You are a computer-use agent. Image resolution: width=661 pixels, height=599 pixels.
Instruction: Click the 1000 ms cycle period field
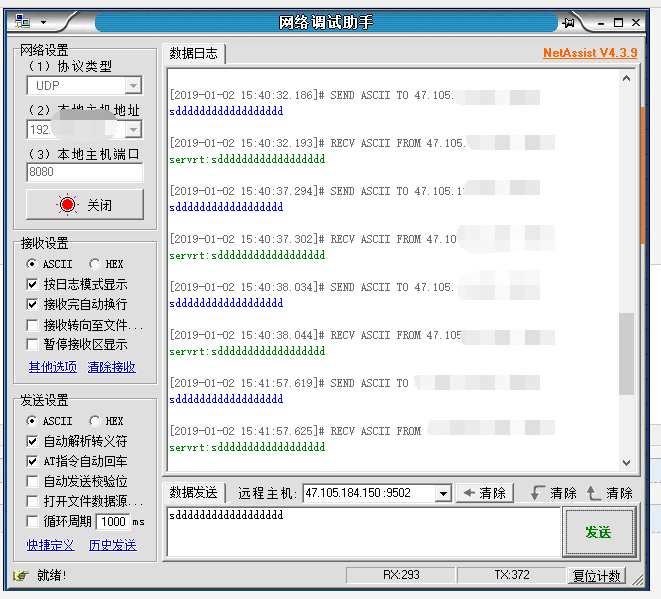click(113, 522)
